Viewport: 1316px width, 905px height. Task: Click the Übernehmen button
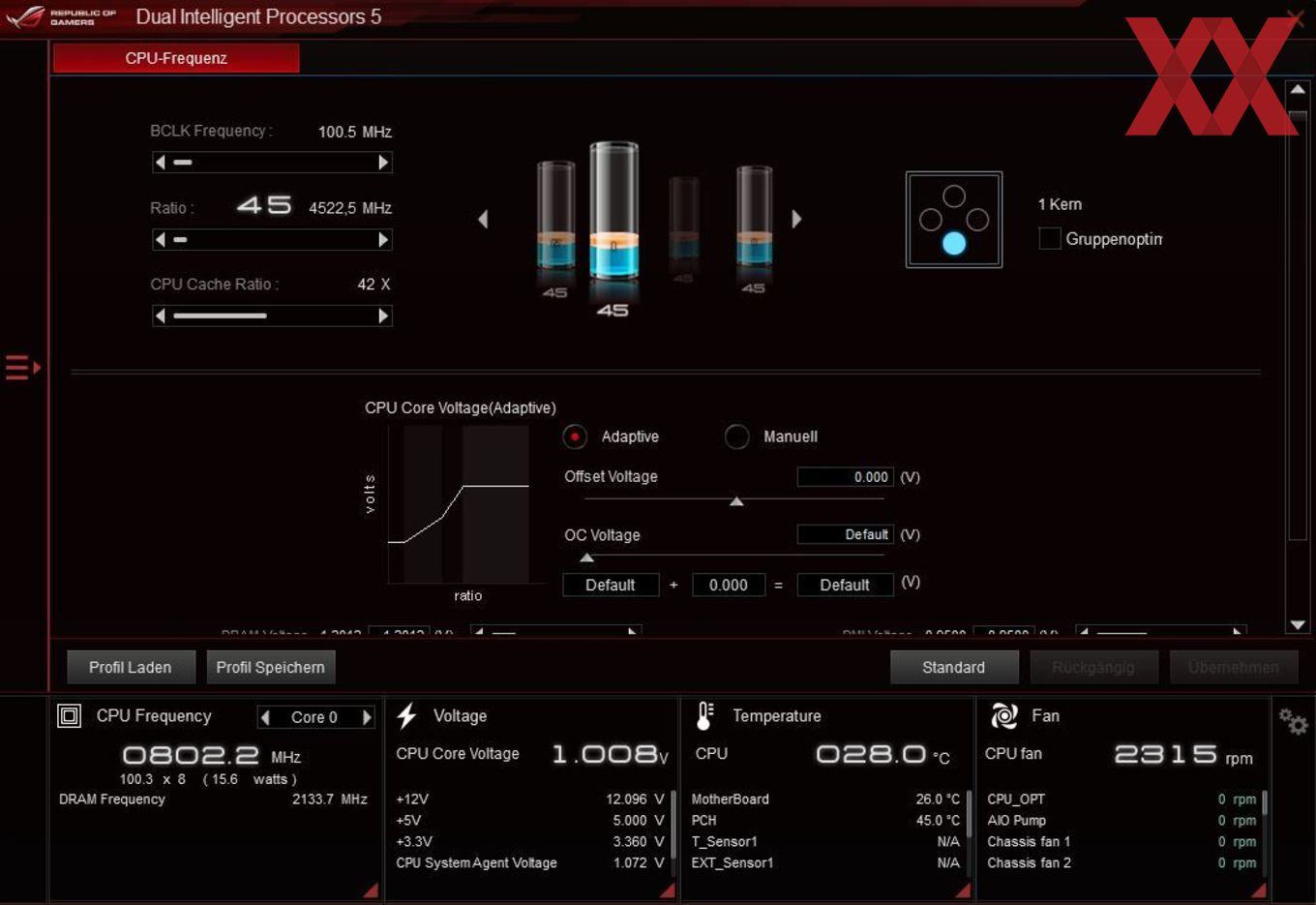(1234, 667)
